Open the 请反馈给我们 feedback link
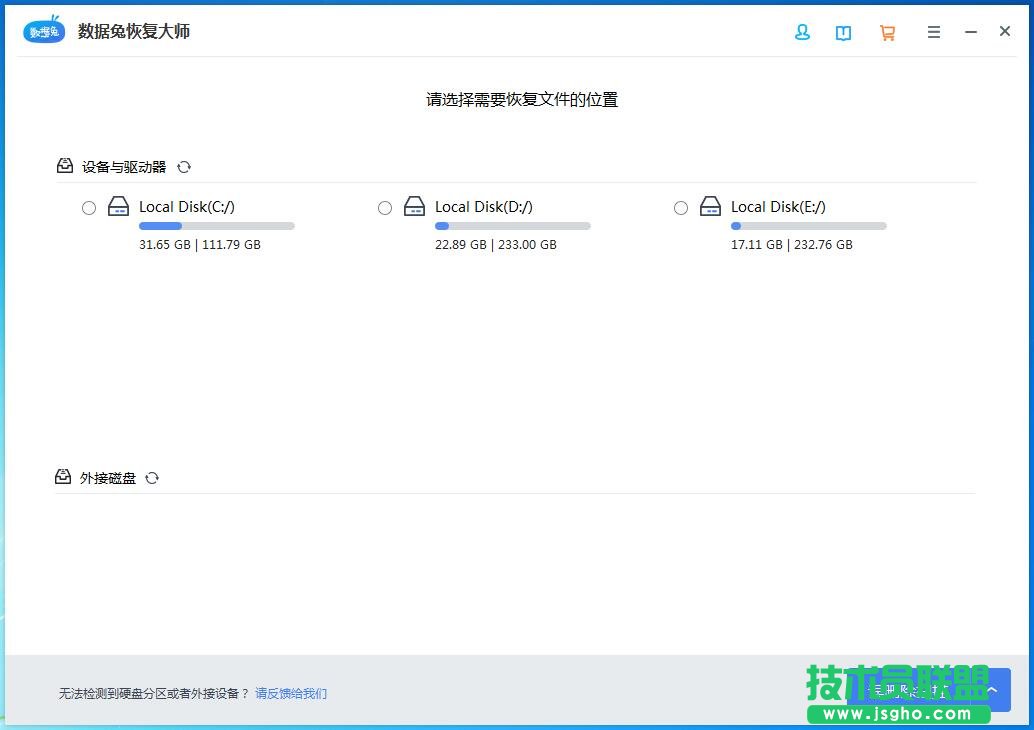 [290, 693]
